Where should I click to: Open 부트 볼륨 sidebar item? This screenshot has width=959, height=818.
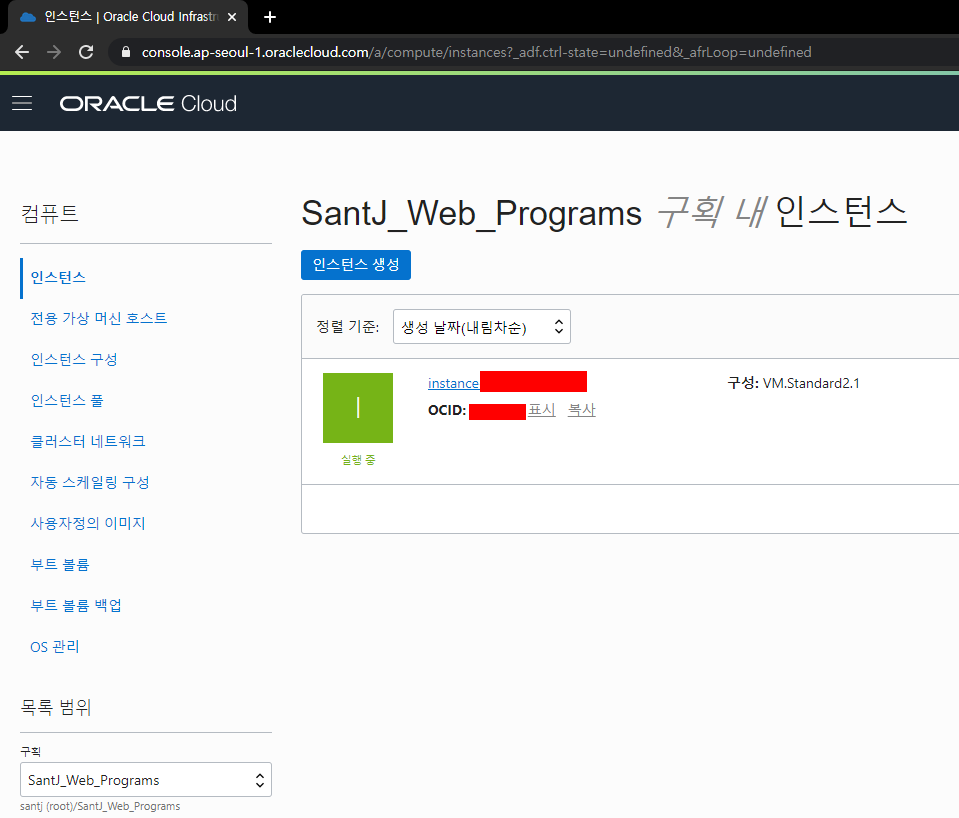(x=60, y=564)
